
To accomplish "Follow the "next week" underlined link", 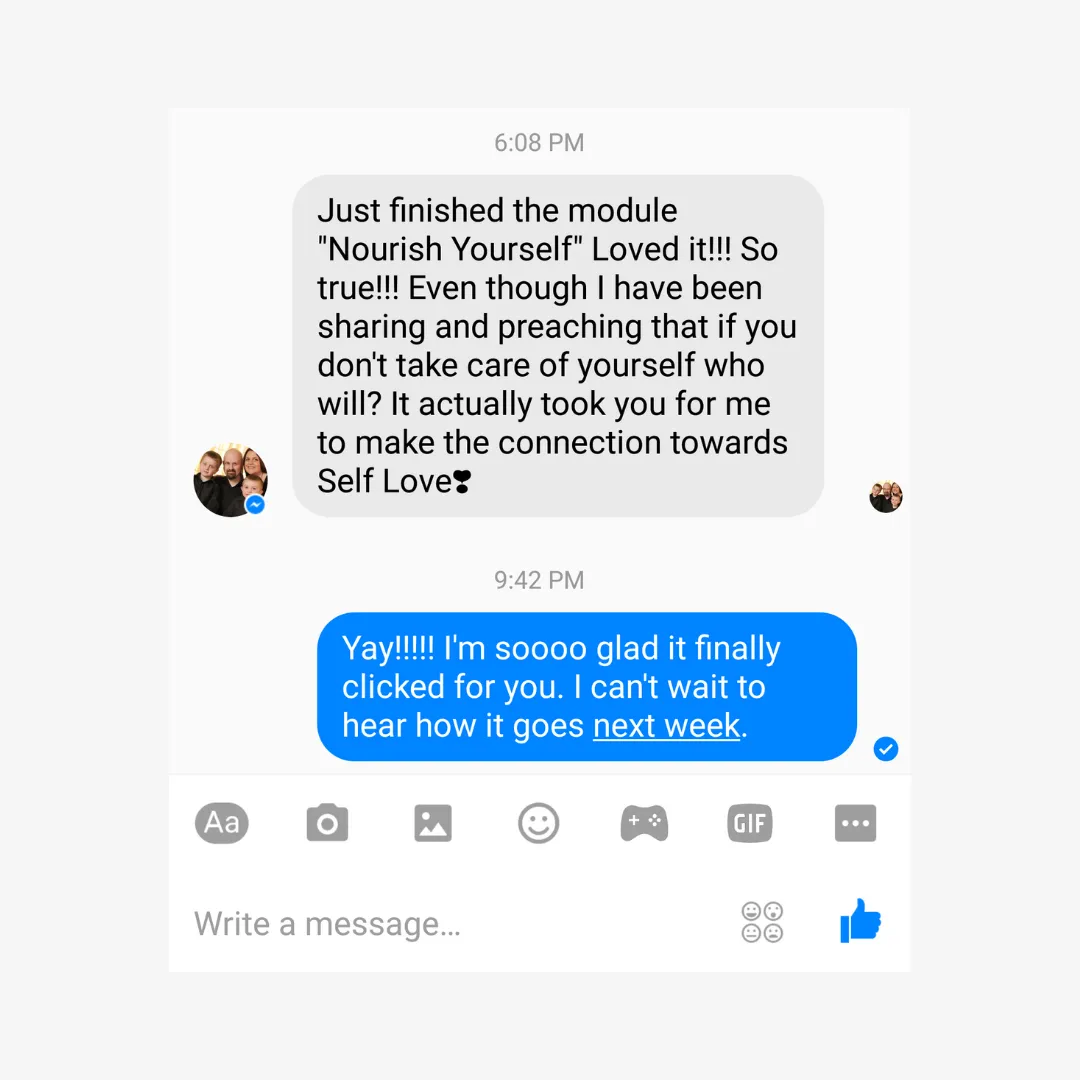I will (666, 726).
